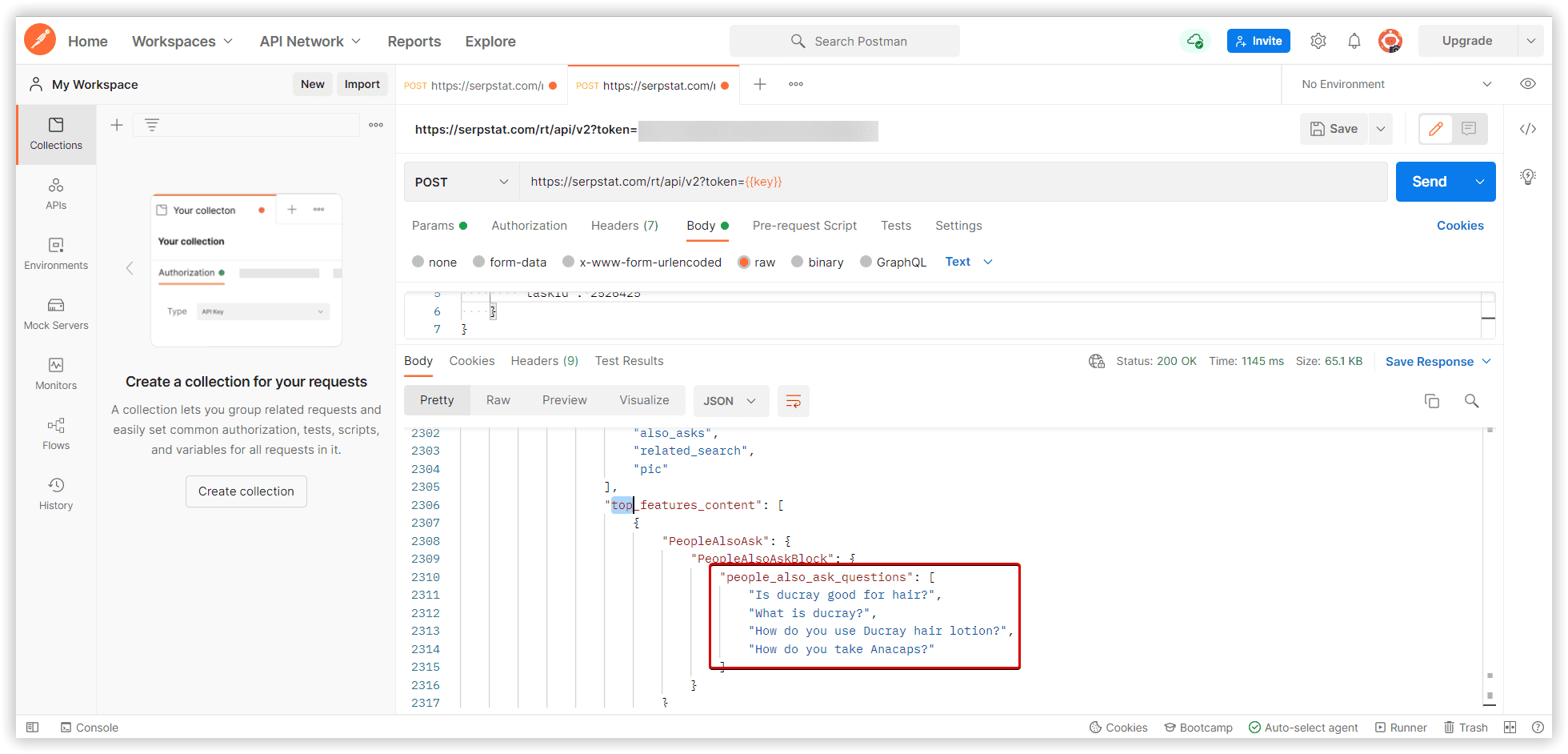
Task: Click the Create collection button
Action: click(246, 491)
